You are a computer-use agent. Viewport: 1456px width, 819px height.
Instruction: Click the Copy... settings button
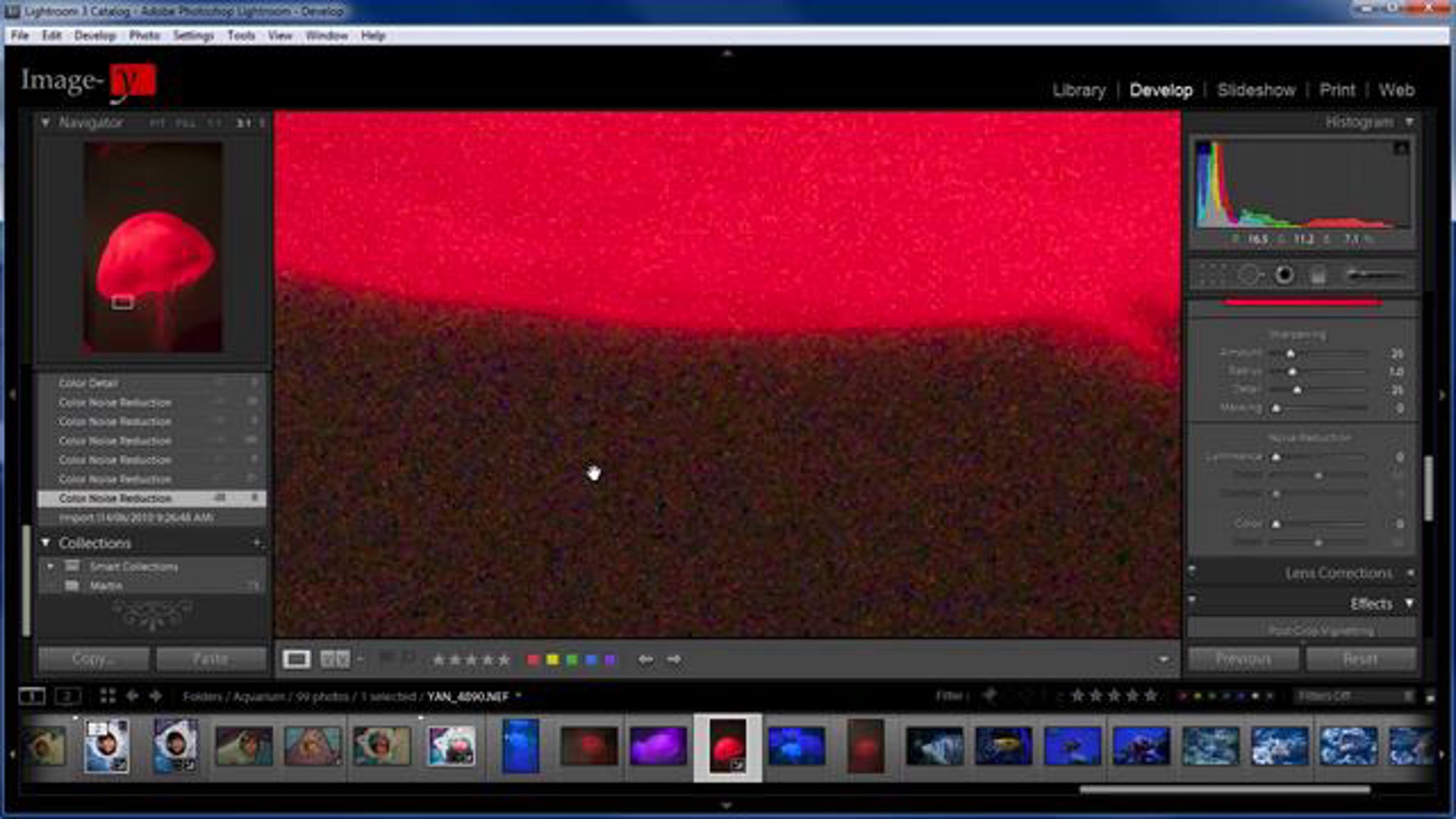(x=93, y=659)
